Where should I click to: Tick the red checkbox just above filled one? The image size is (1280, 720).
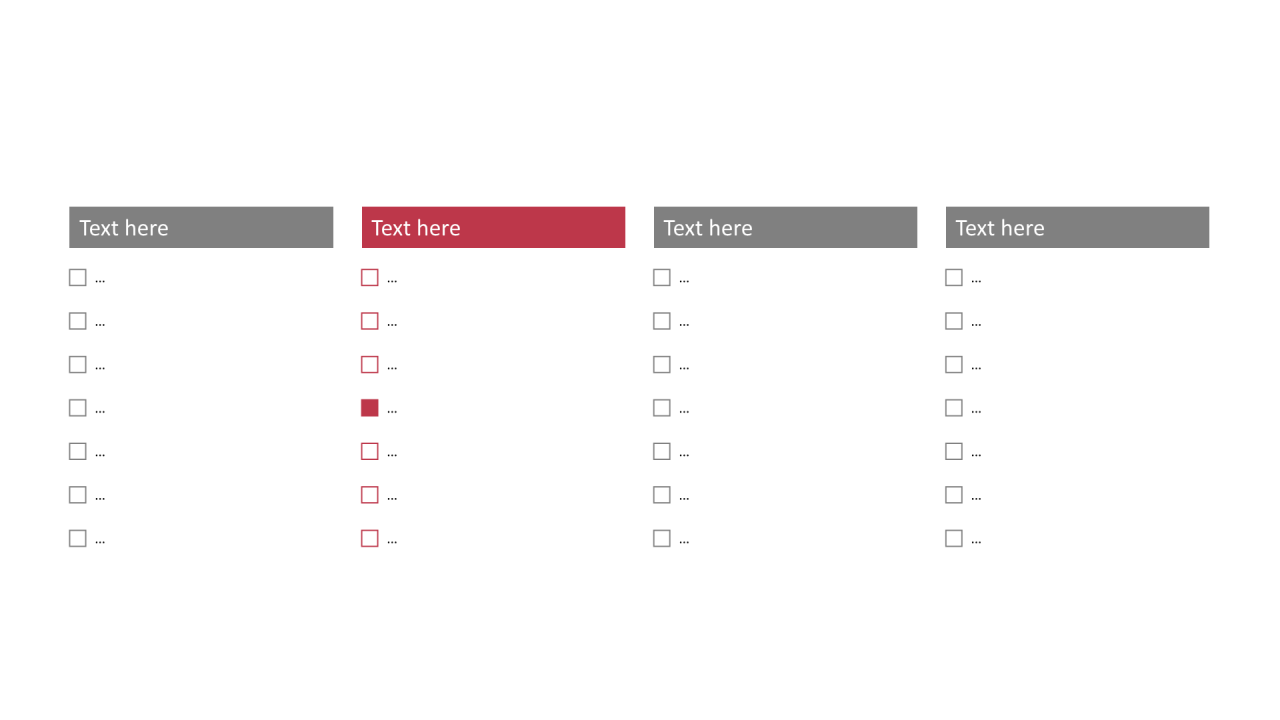click(x=370, y=364)
